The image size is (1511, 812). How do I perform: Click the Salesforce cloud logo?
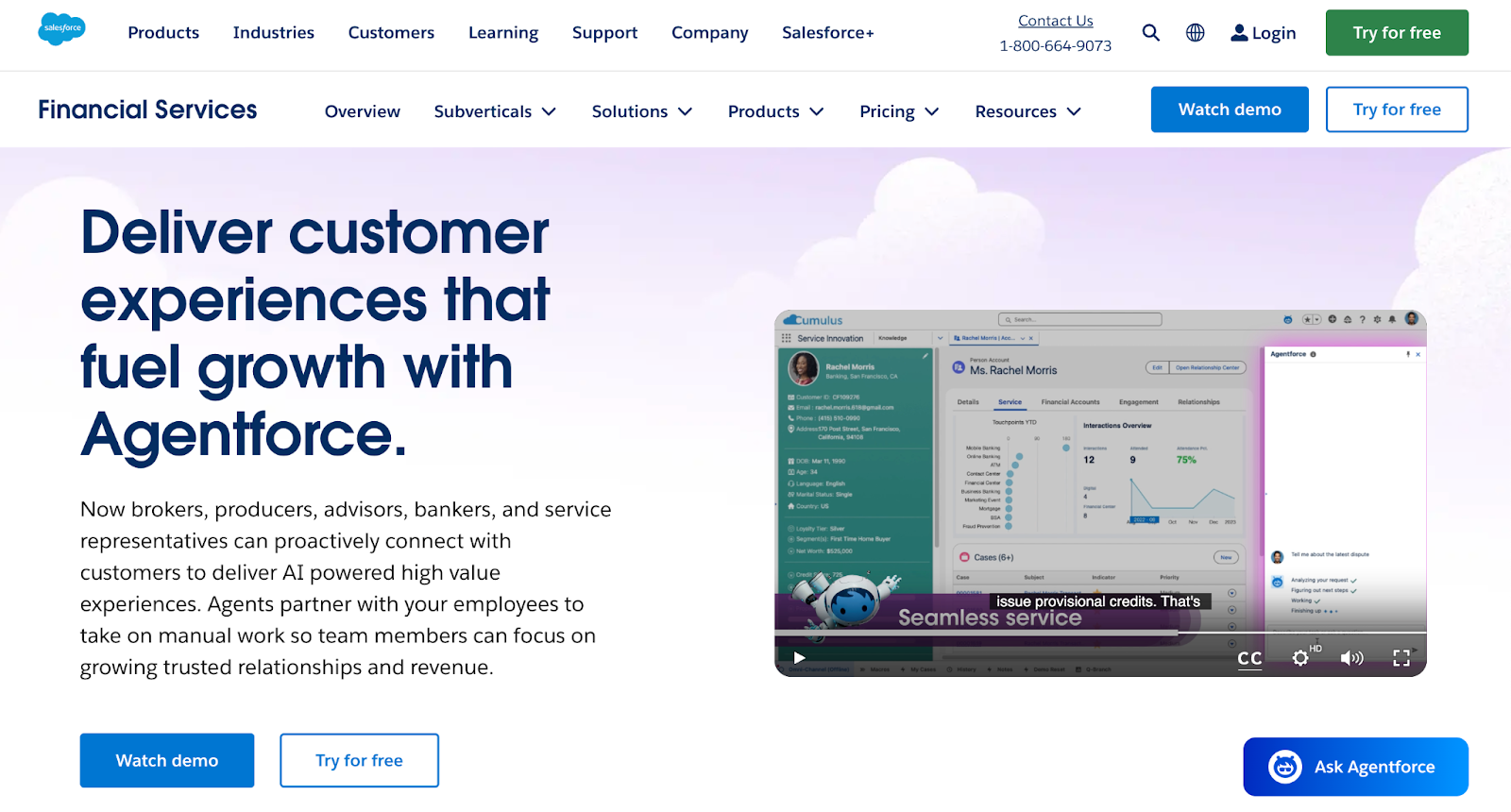click(x=62, y=29)
